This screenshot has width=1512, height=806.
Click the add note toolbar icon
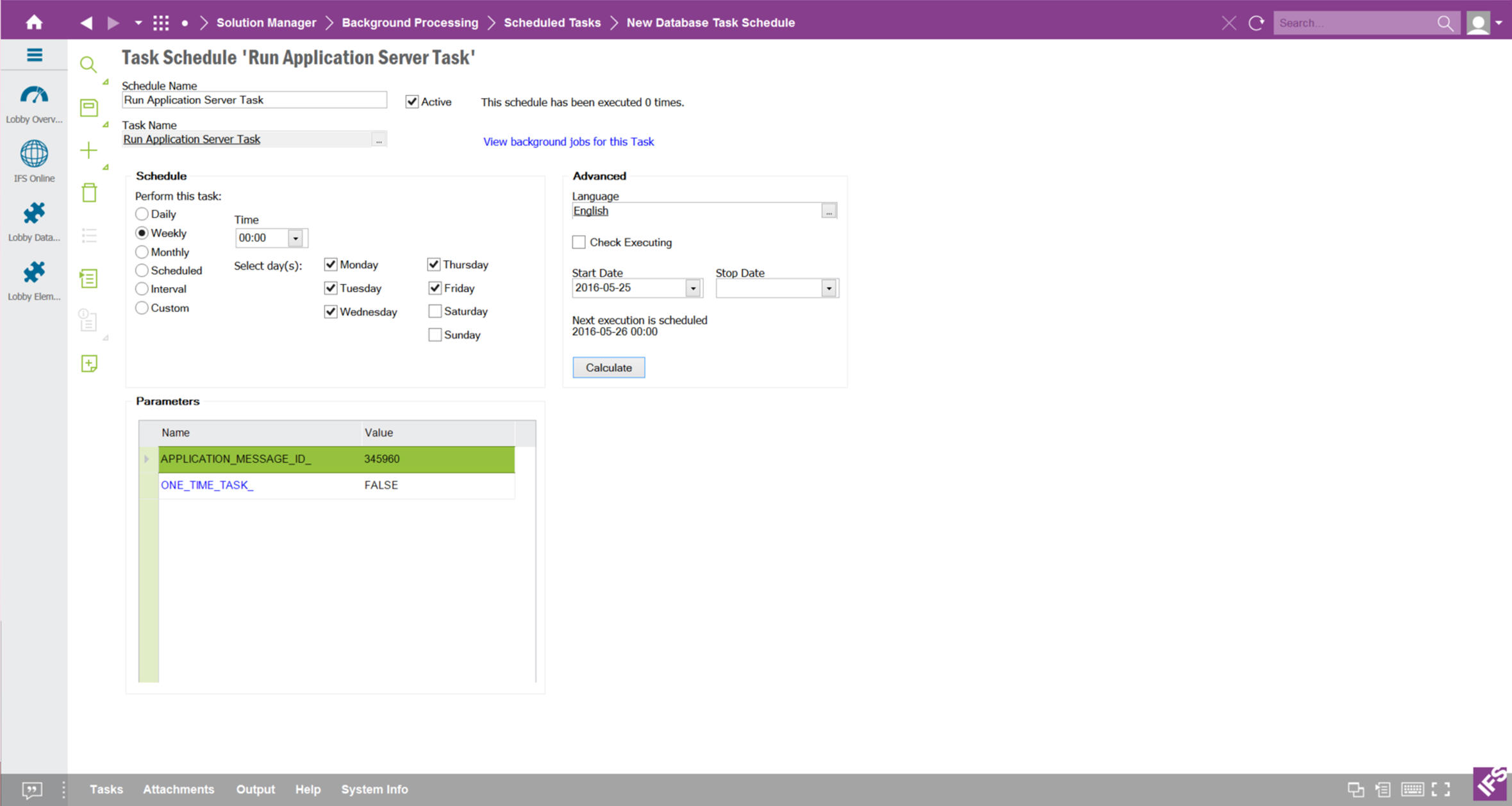[89, 363]
